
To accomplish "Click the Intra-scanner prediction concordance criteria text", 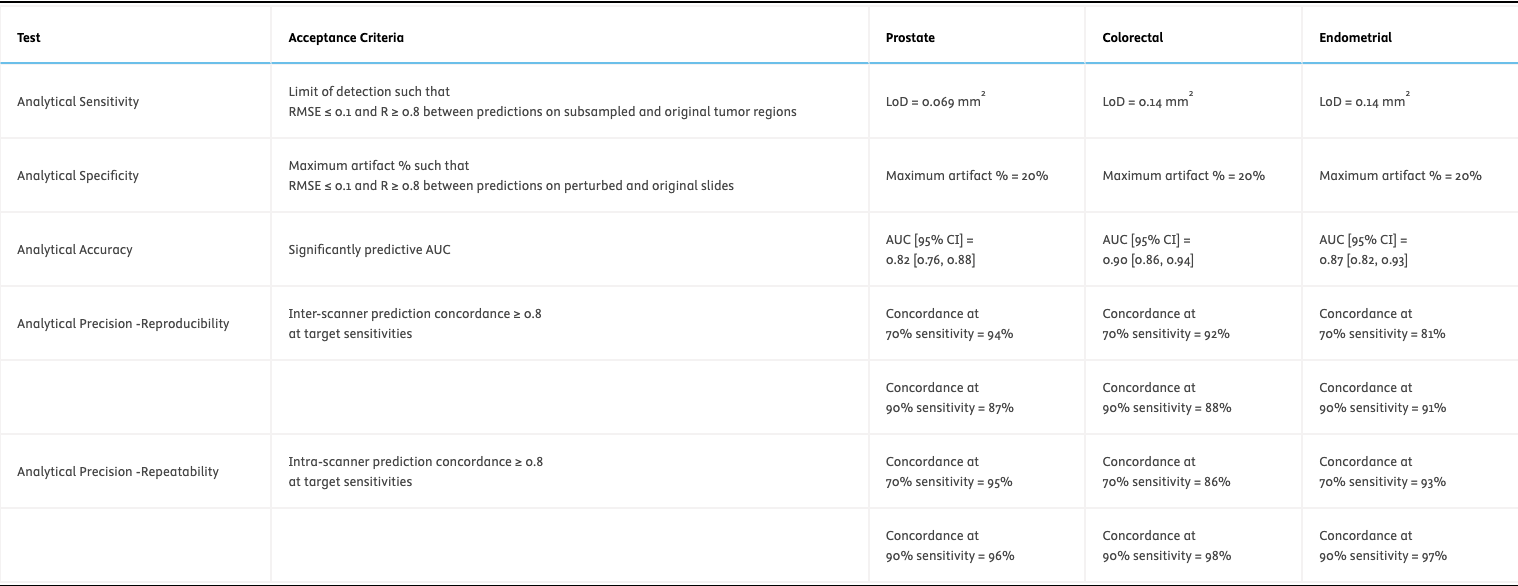I will (x=415, y=472).
